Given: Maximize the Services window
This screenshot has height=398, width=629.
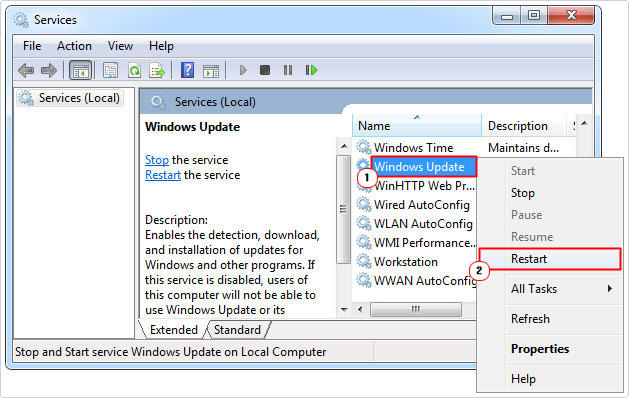Looking at the screenshot, I should tap(534, 16).
